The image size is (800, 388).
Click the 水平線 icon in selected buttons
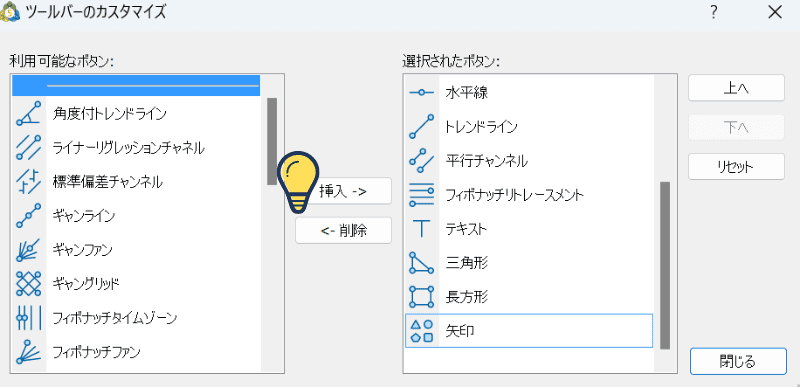point(421,93)
